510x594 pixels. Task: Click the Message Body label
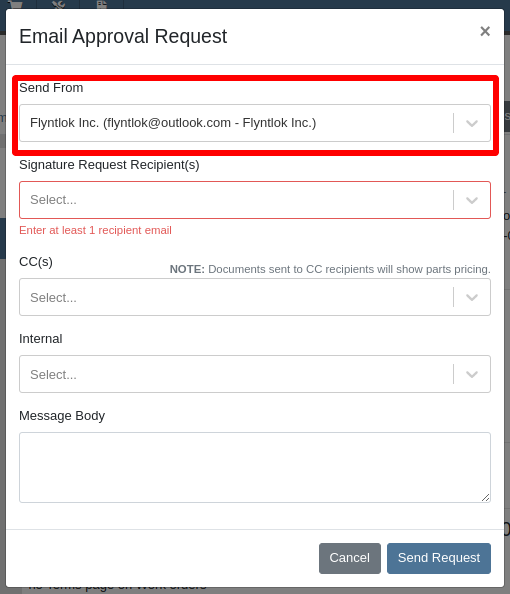(x=62, y=416)
